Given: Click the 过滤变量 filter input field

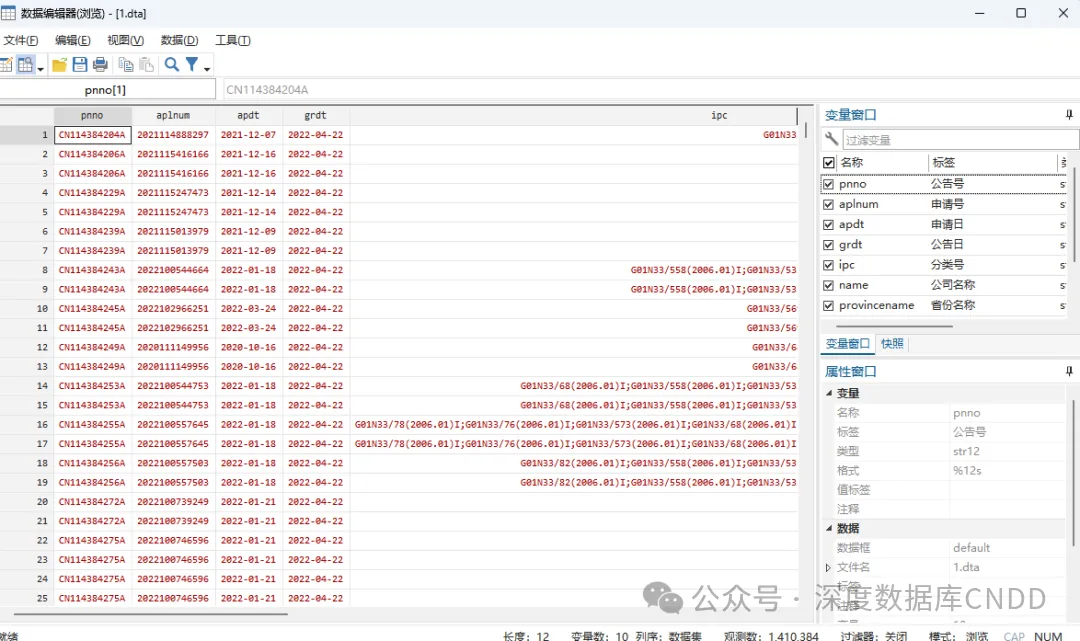Looking at the screenshot, I should (960, 140).
